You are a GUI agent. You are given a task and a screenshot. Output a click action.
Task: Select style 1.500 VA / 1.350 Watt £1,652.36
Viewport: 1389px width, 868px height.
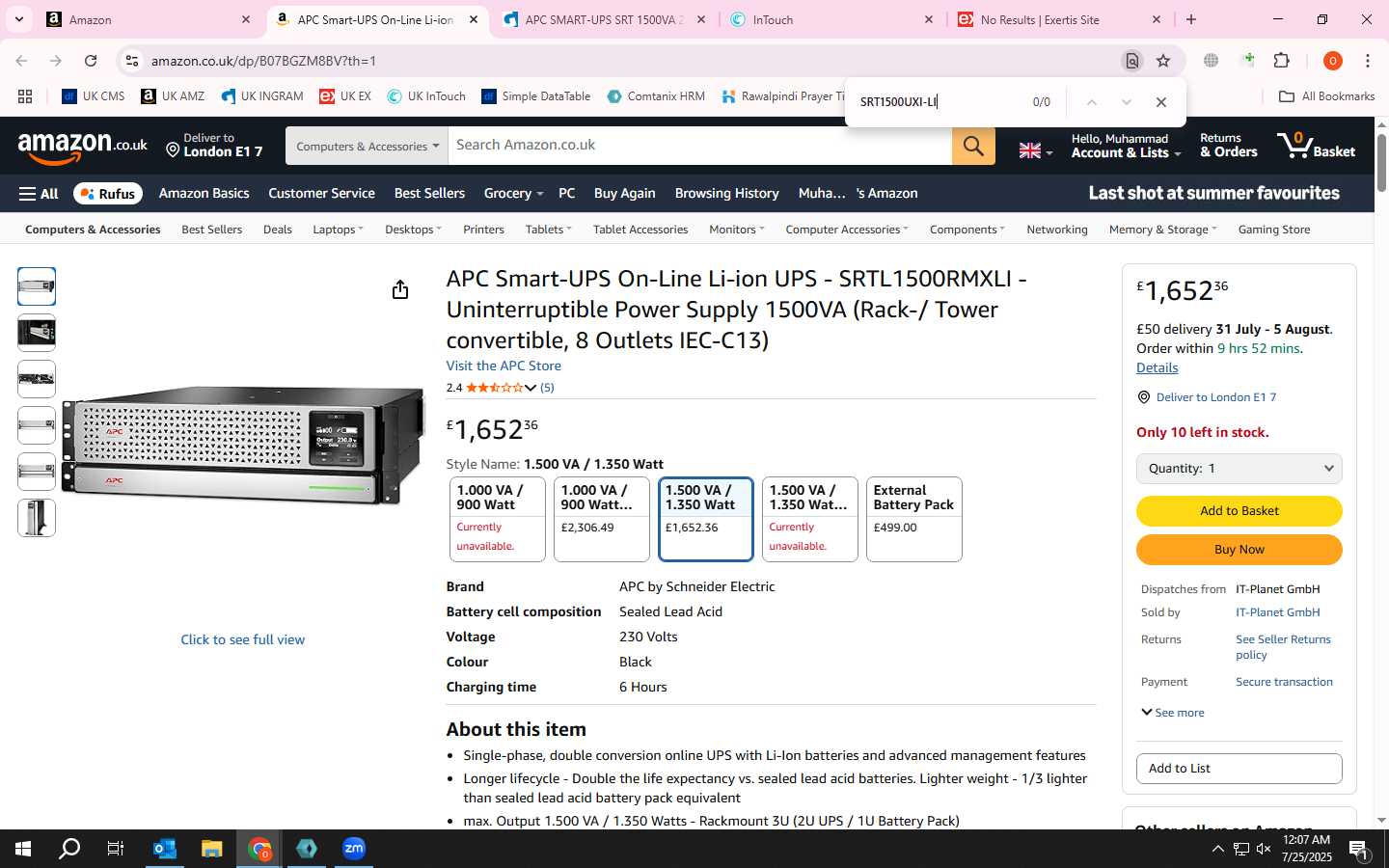(706, 519)
